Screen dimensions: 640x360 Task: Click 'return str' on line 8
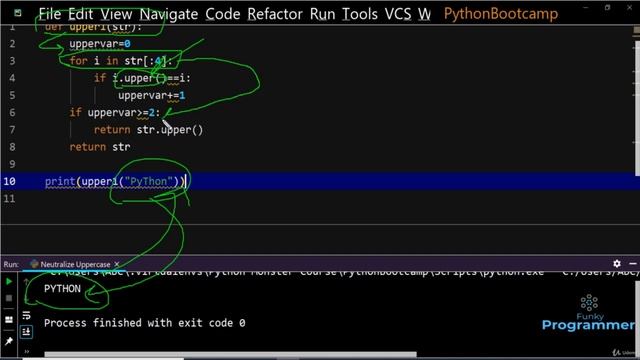point(100,147)
